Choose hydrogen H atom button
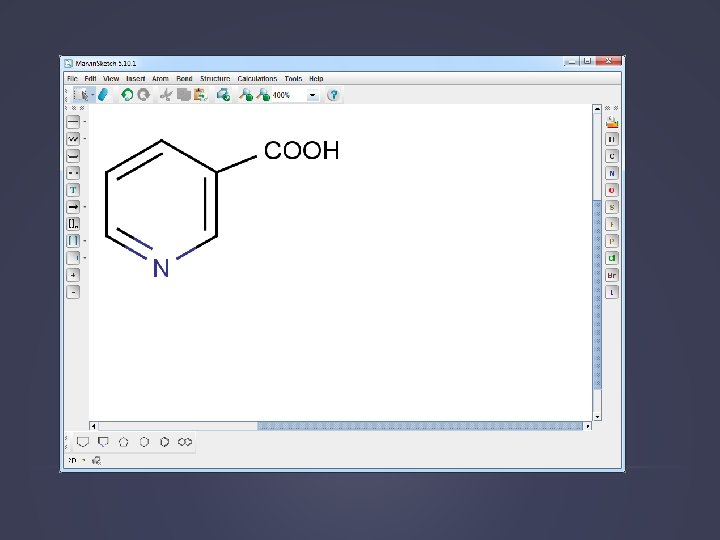The width and height of the screenshot is (720, 540). tap(612, 139)
